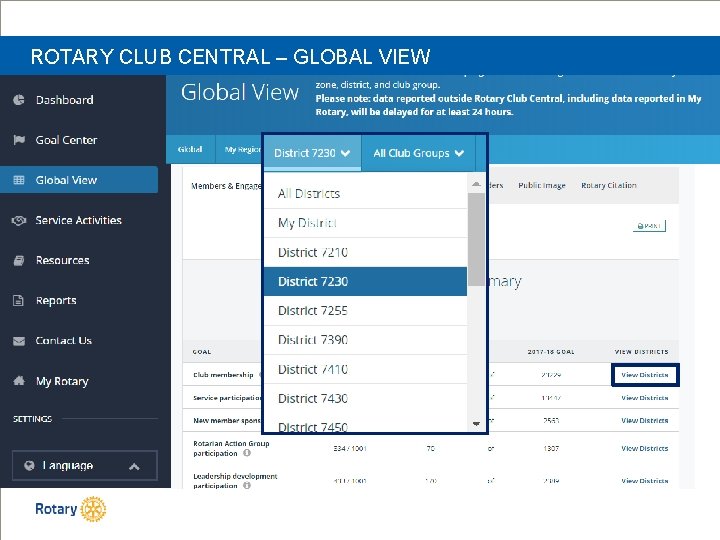Click info icon beside Rotarian Action Group participation
The width and height of the screenshot is (720, 540).
point(247,453)
